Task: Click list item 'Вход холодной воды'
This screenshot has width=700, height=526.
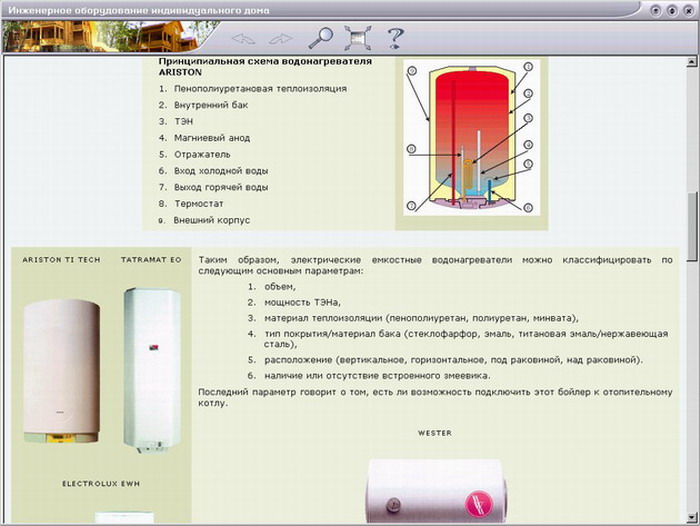Action: point(221,171)
